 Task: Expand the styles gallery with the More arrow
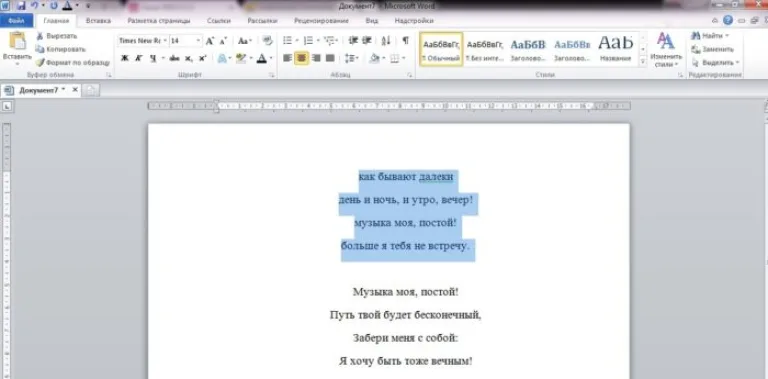(x=643, y=62)
